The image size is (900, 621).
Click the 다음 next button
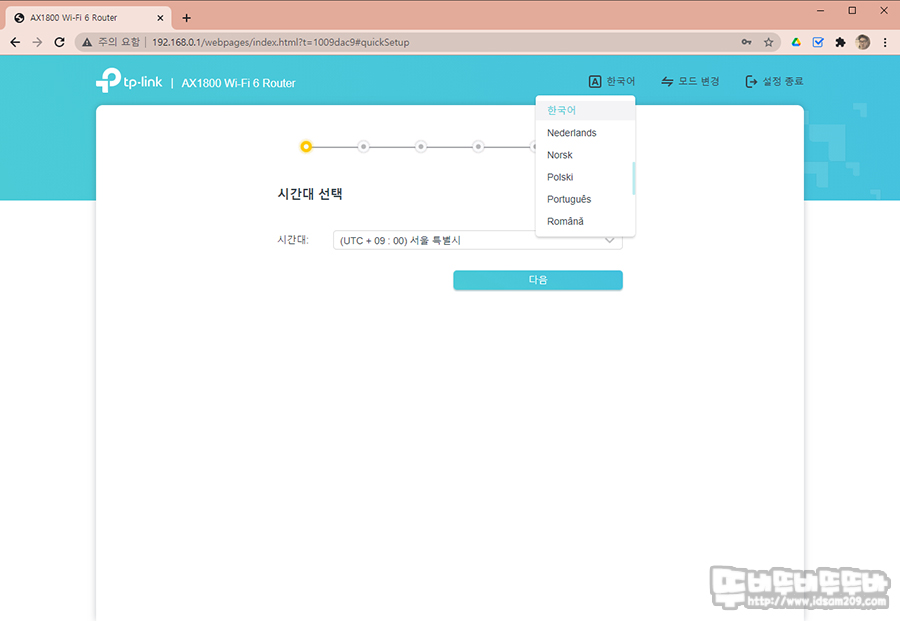[x=538, y=280]
